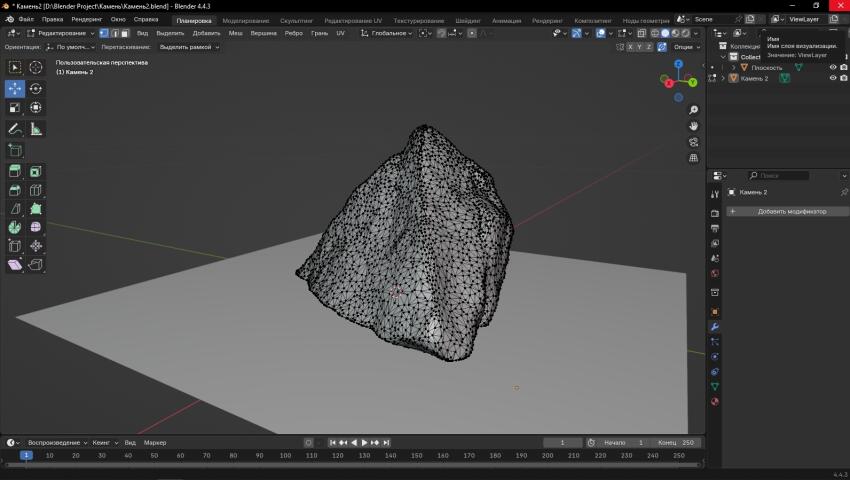
Task: Toggle the camera view icon
Action: tap(693, 142)
